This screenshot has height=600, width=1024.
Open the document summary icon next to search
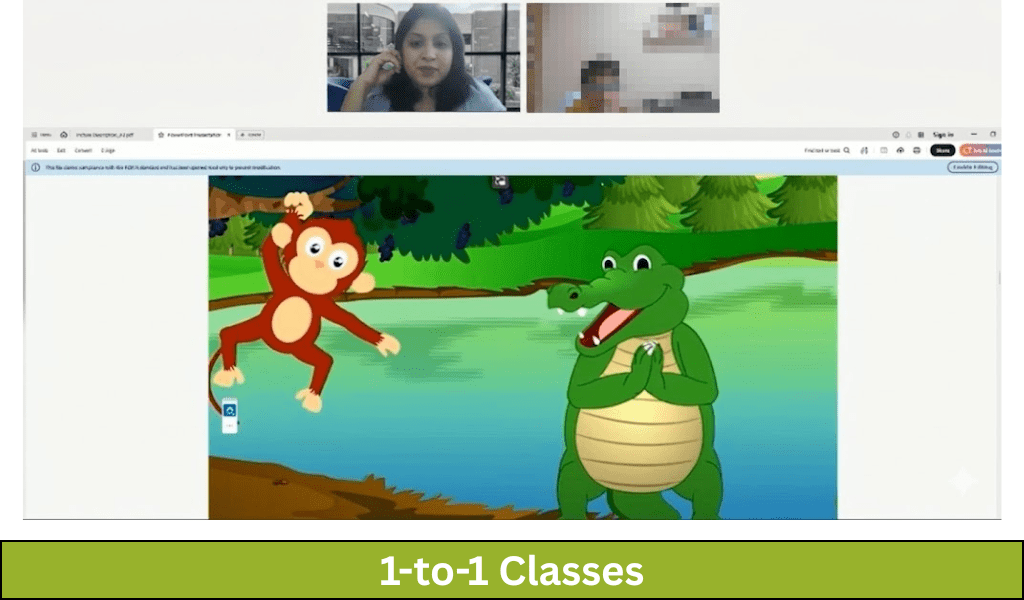click(865, 150)
